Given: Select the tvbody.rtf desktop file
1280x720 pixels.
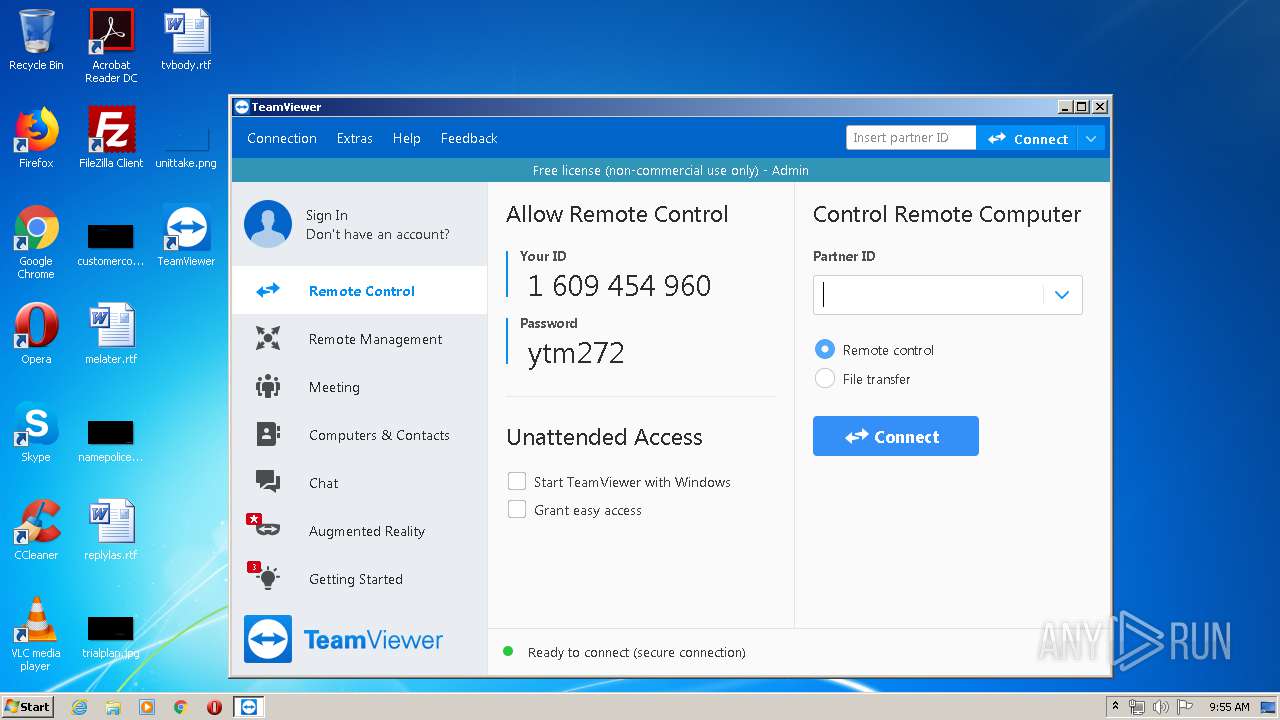Looking at the screenshot, I should pos(186,40).
